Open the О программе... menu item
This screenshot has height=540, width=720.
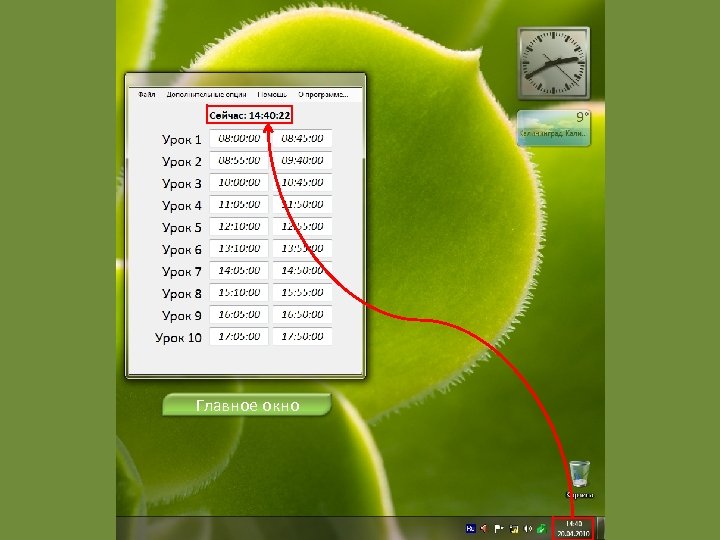click(323, 94)
